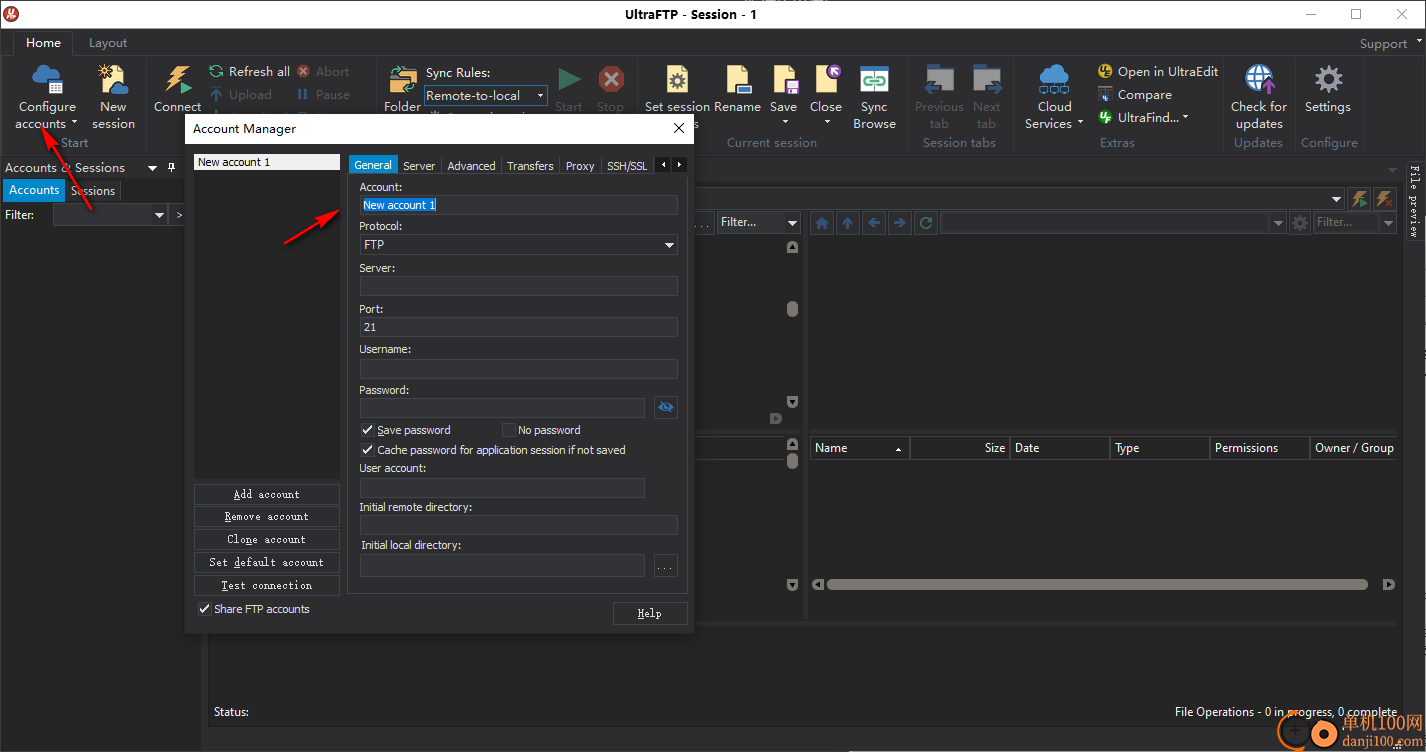Refresh all panes
The height and width of the screenshot is (752, 1426).
coord(249,72)
